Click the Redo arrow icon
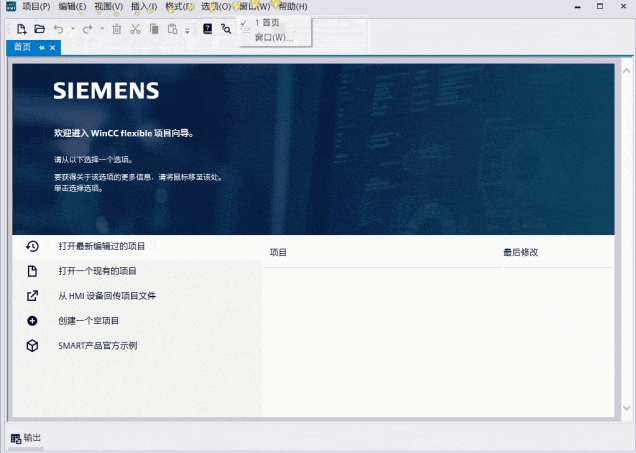The image size is (636, 453). pos(87,29)
